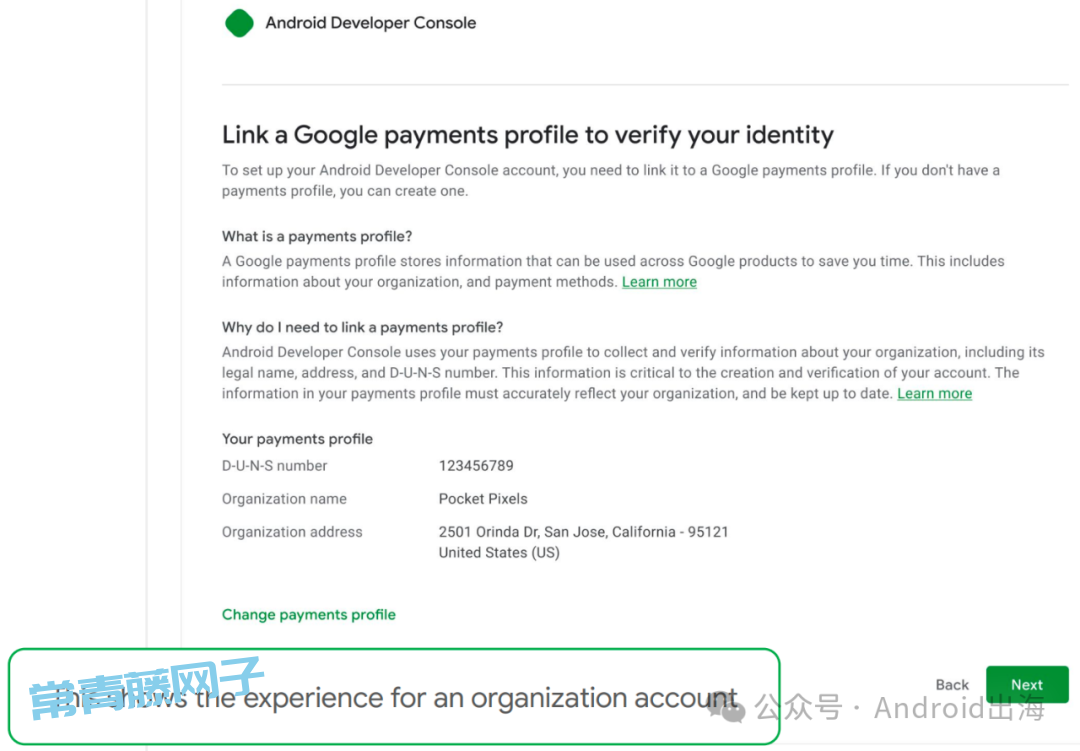Image resolution: width=1080 pixels, height=751 pixels.
Task: Click the organization address 2501 Orinda Dr
Action: [583, 532]
